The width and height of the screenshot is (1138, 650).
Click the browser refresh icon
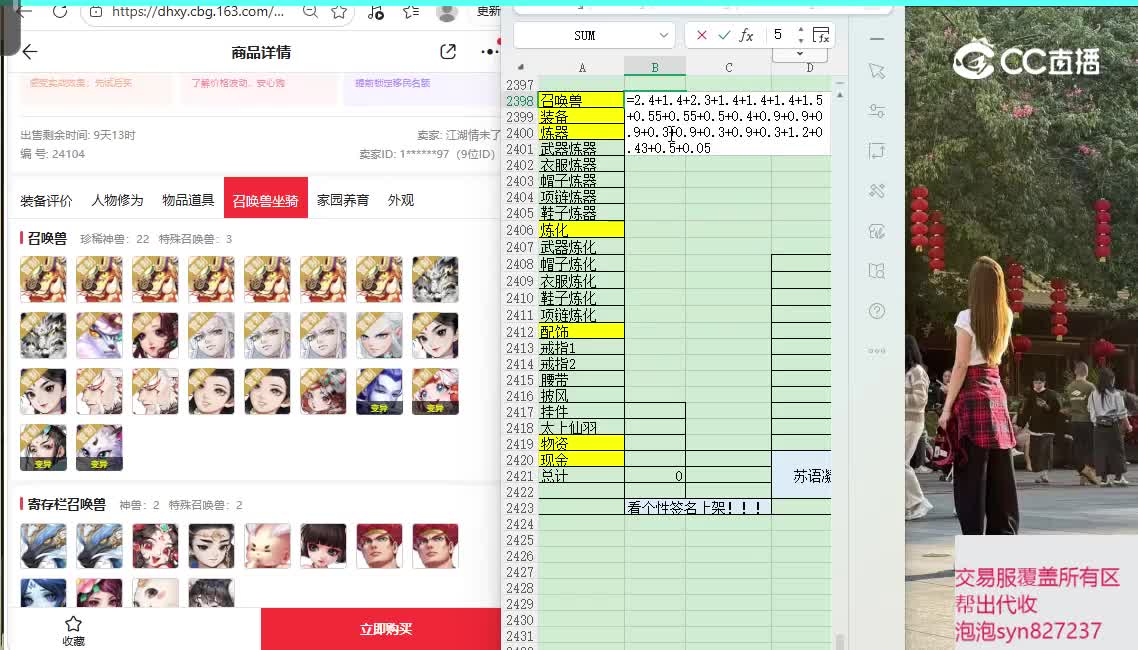coord(60,12)
